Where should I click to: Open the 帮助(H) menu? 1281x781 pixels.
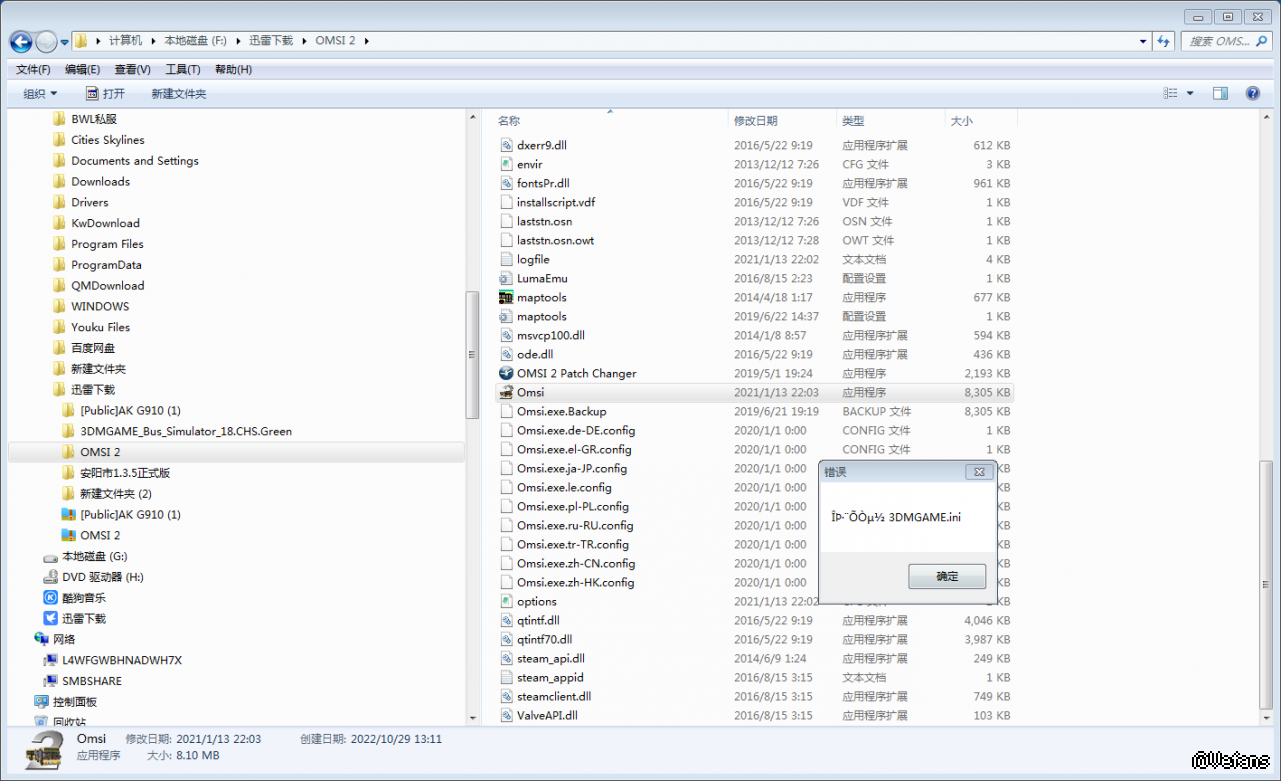tap(233, 69)
